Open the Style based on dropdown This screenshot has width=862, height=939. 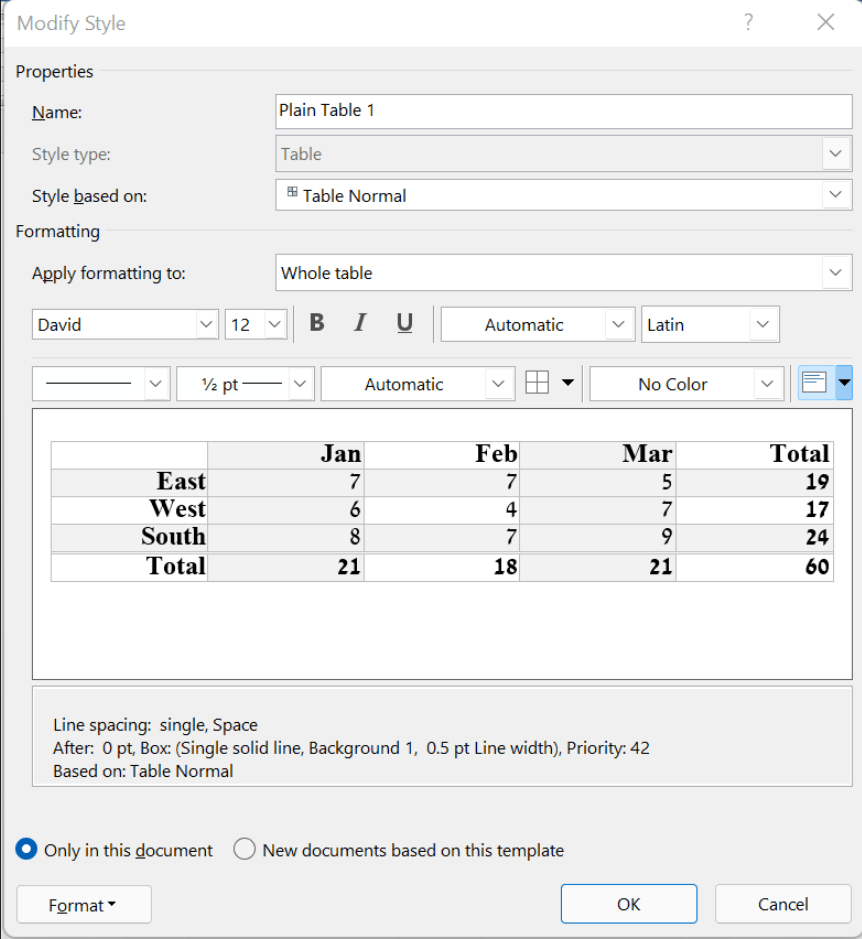[x=836, y=195]
